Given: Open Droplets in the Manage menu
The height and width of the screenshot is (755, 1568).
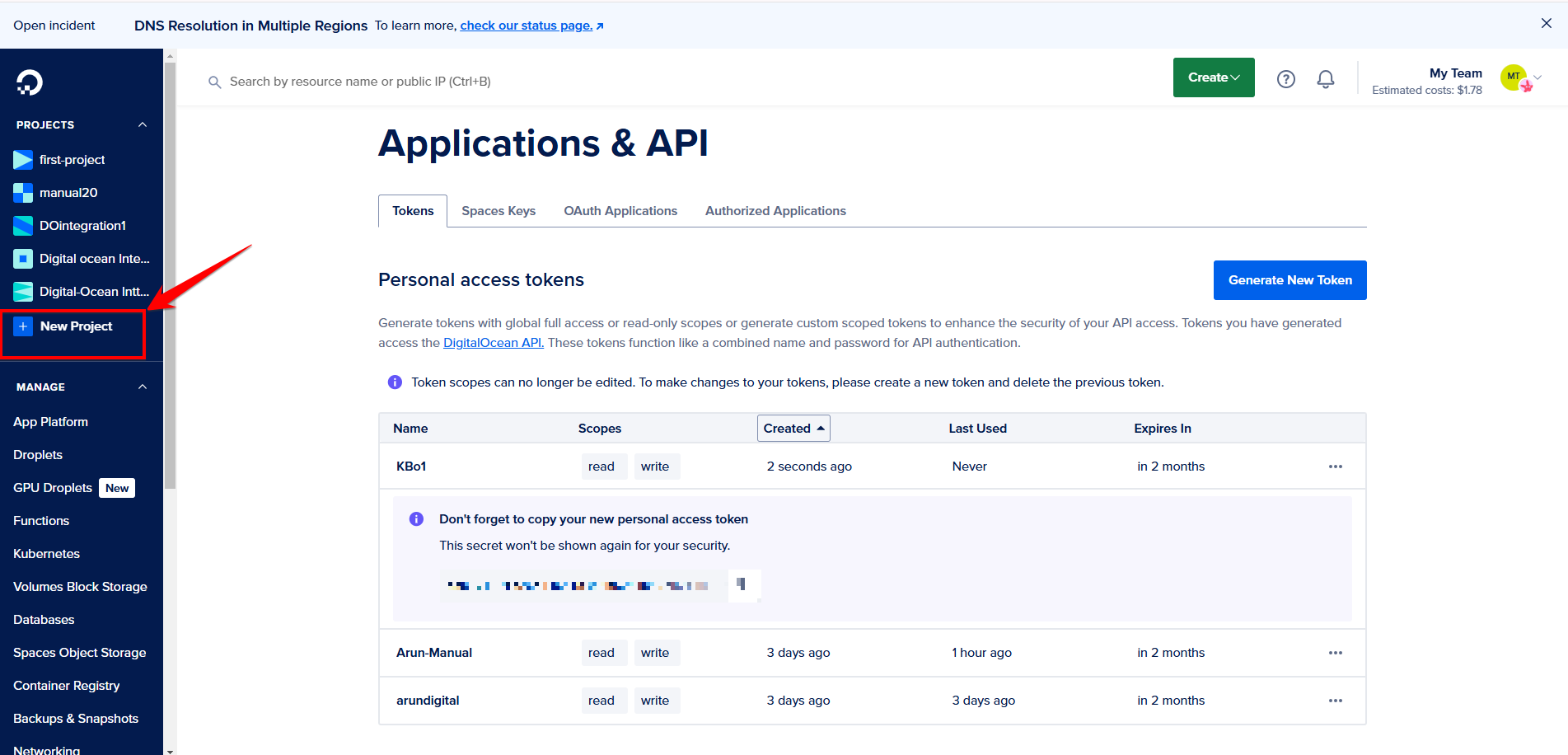Looking at the screenshot, I should pyautogui.click(x=38, y=455).
